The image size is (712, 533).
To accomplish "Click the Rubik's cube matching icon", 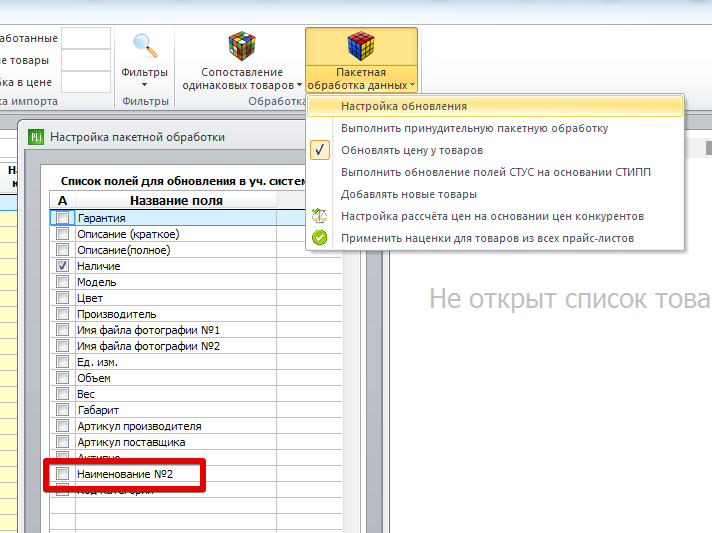I will coord(242,46).
